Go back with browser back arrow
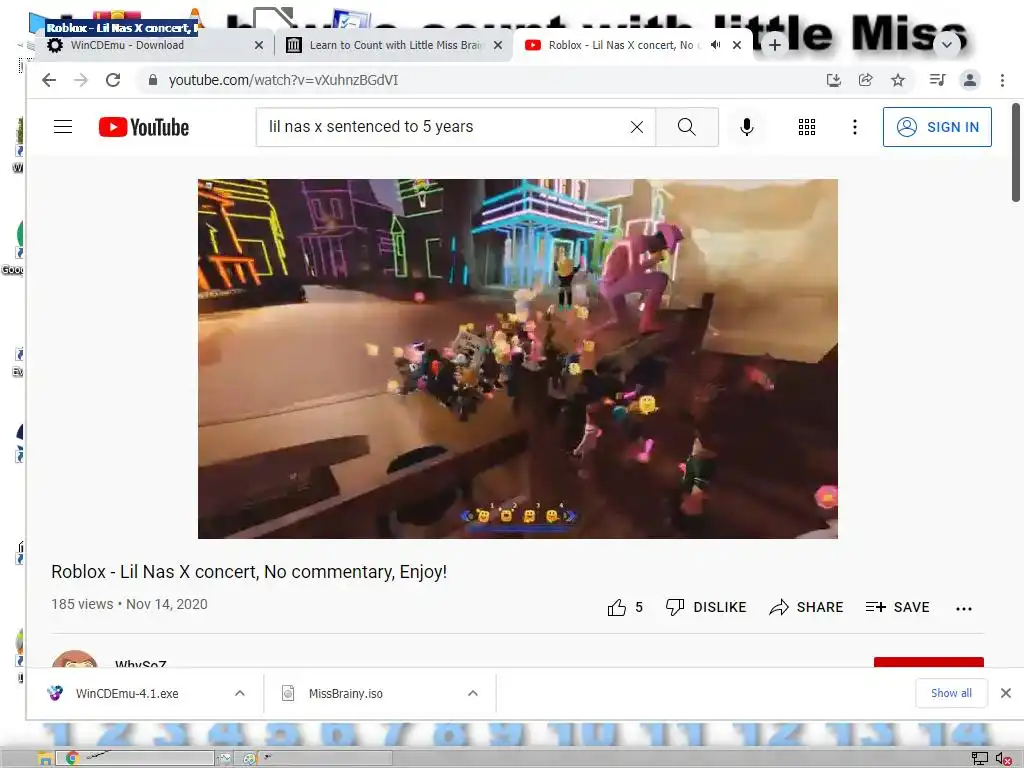Image resolution: width=1024 pixels, height=768 pixels. 49,80
